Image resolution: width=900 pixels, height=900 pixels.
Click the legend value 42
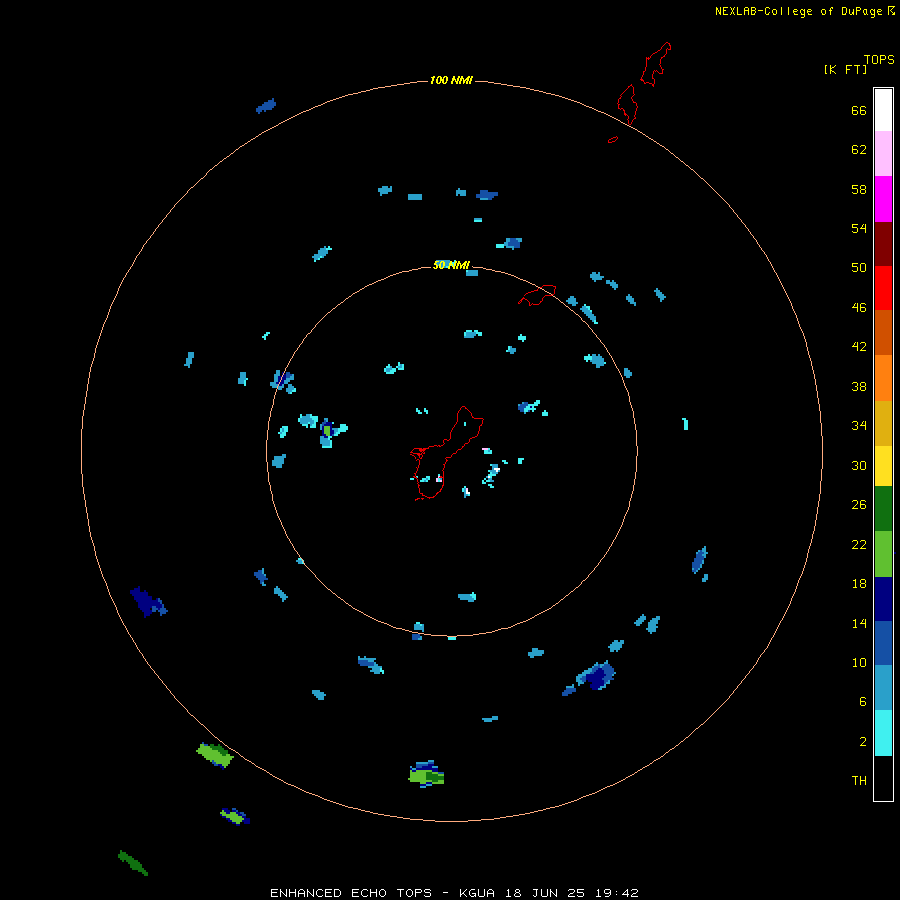coord(859,346)
